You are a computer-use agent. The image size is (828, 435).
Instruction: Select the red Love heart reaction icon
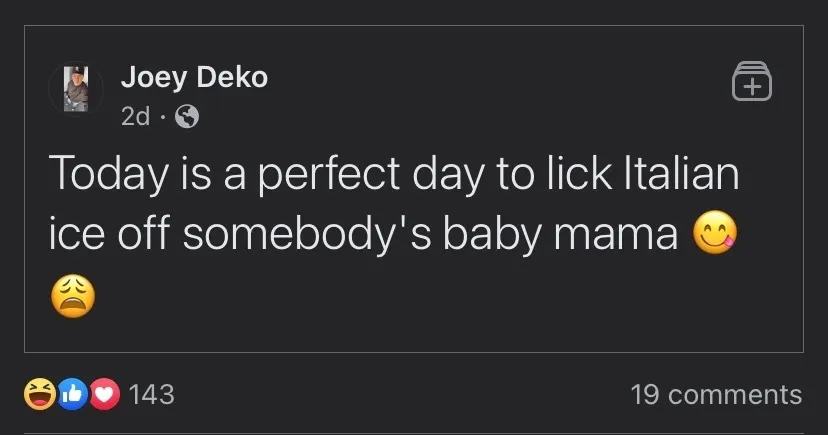(104, 394)
